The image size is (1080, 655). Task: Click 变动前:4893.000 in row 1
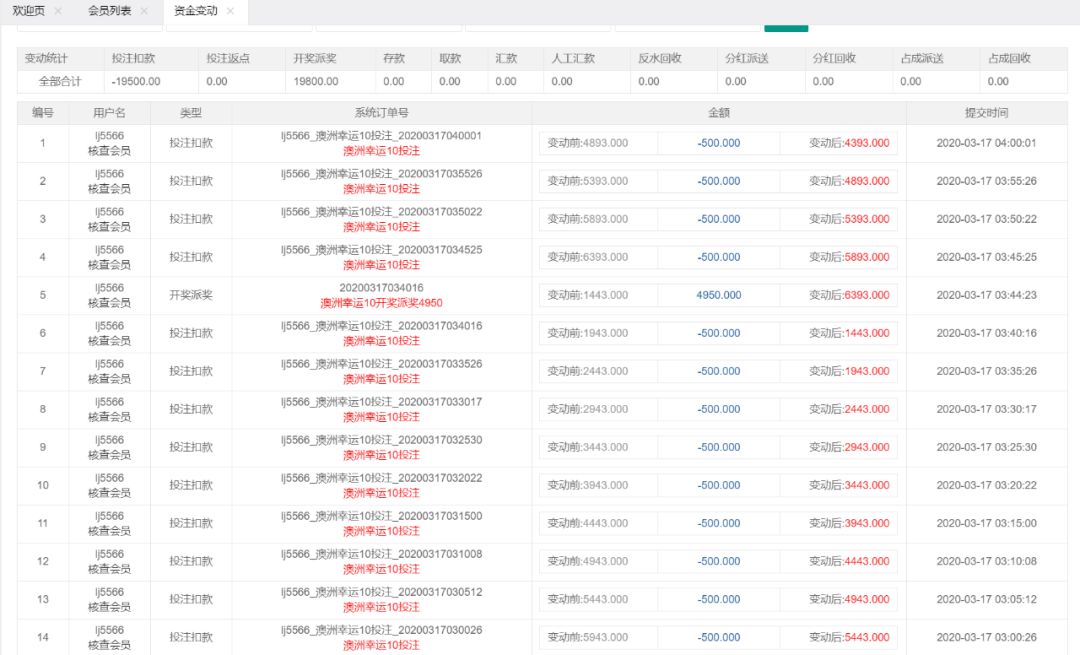coord(588,143)
